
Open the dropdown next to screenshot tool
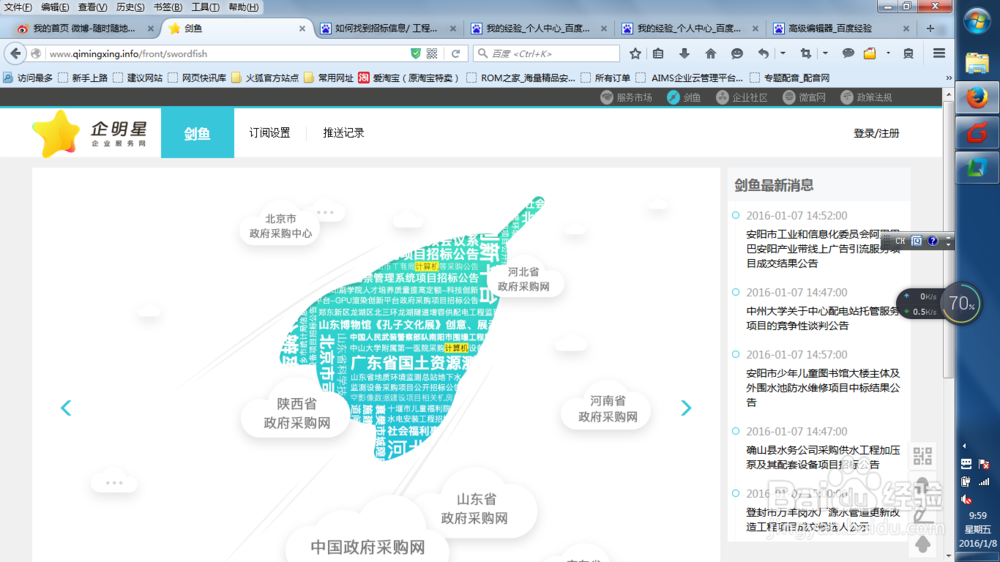(825, 54)
